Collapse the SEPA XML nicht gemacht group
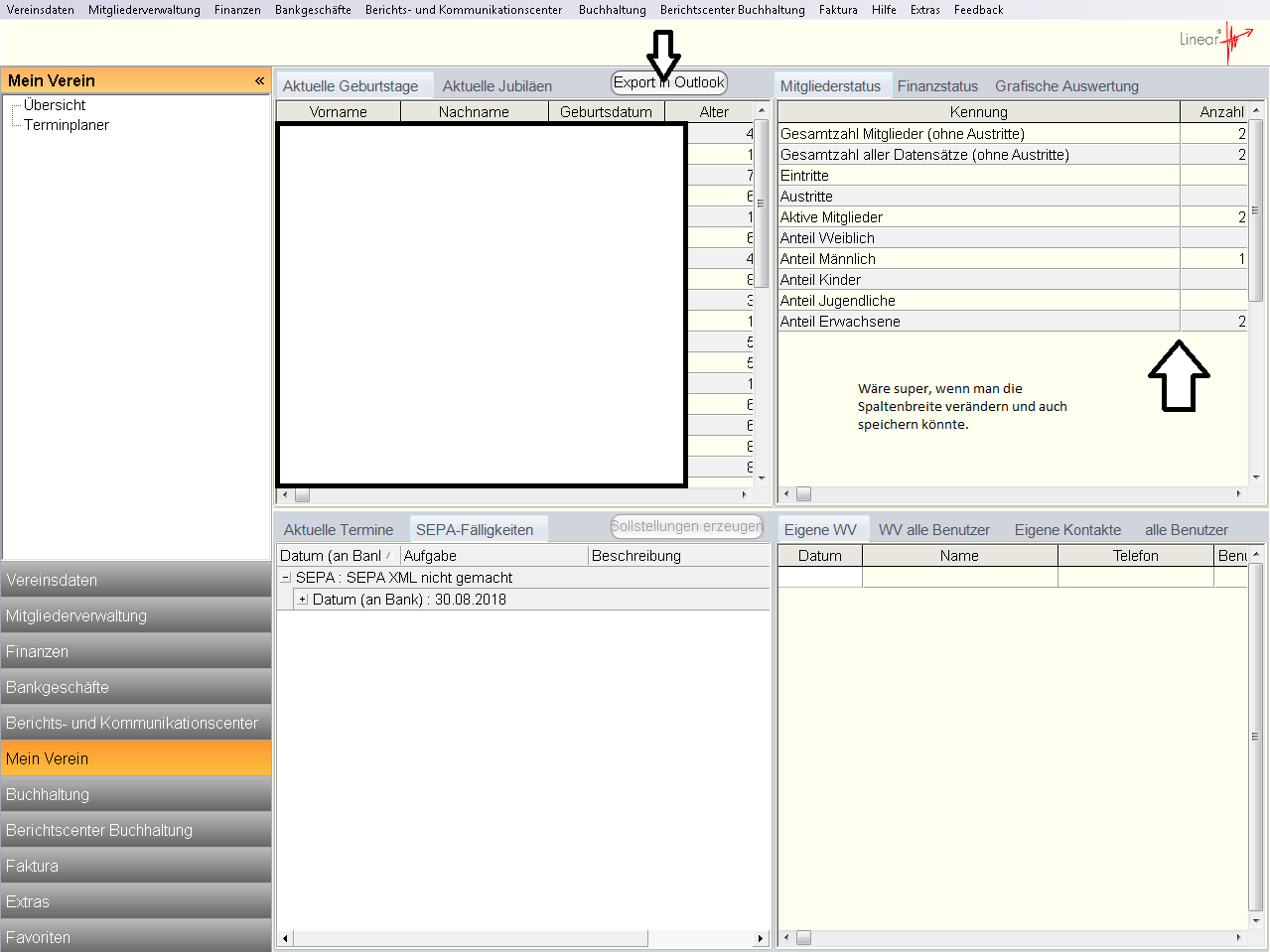The width and height of the screenshot is (1270, 952). (286, 578)
